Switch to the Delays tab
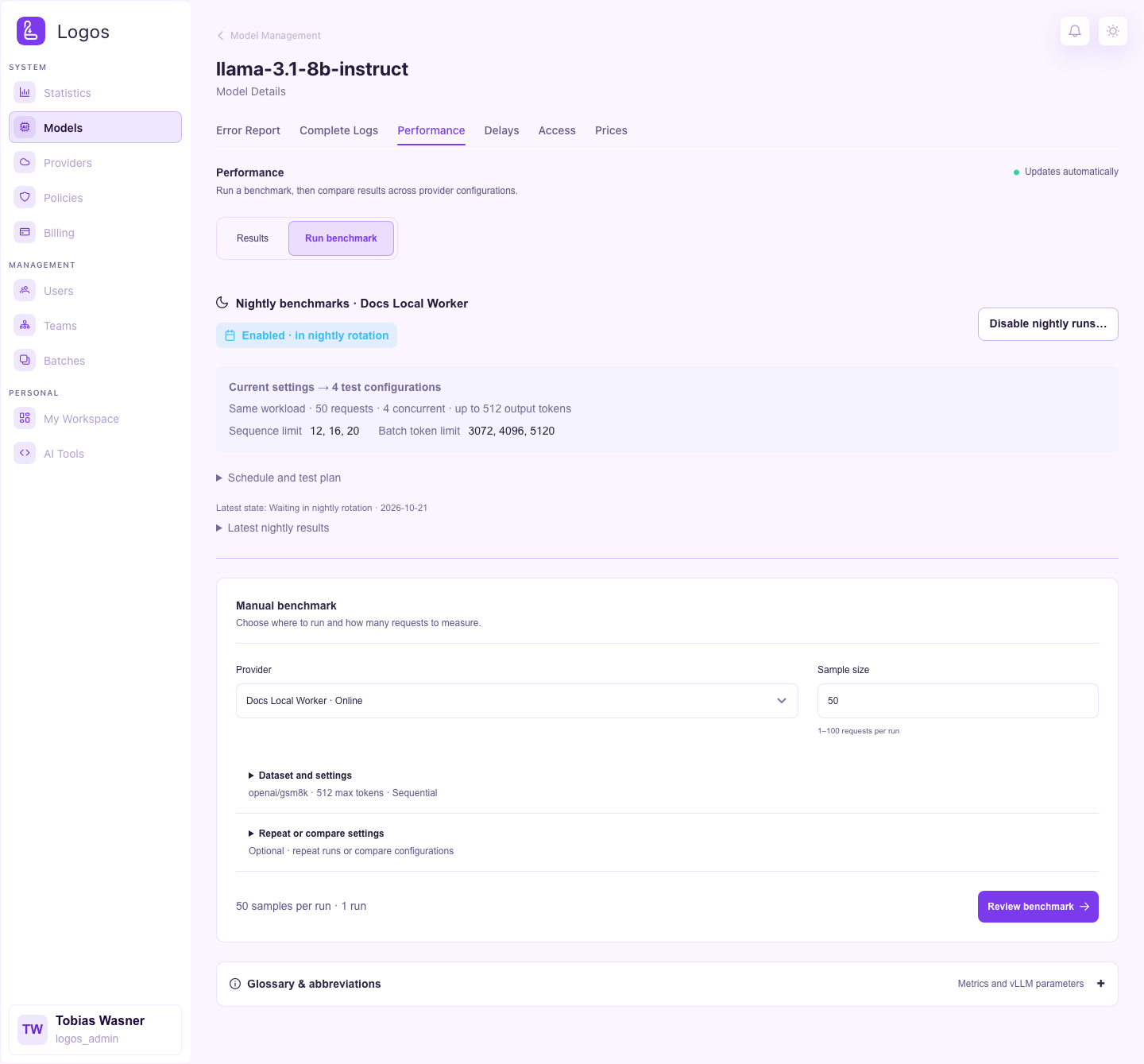The width and height of the screenshot is (1144, 1064). pos(501,130)
